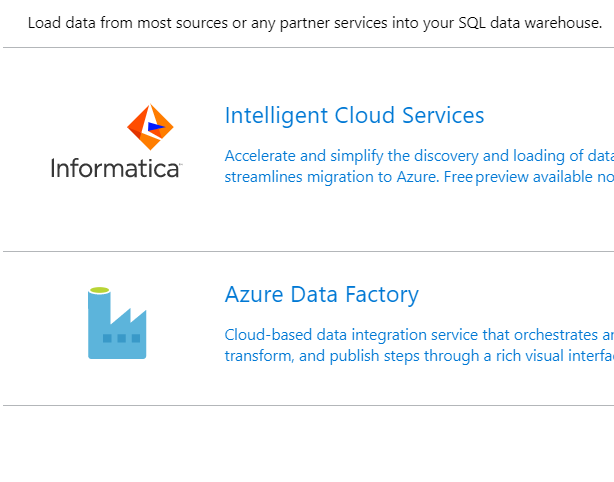Click the 'Cloud-based data integration service' description
Screen dimensions: 614x482
click(419, 335)
